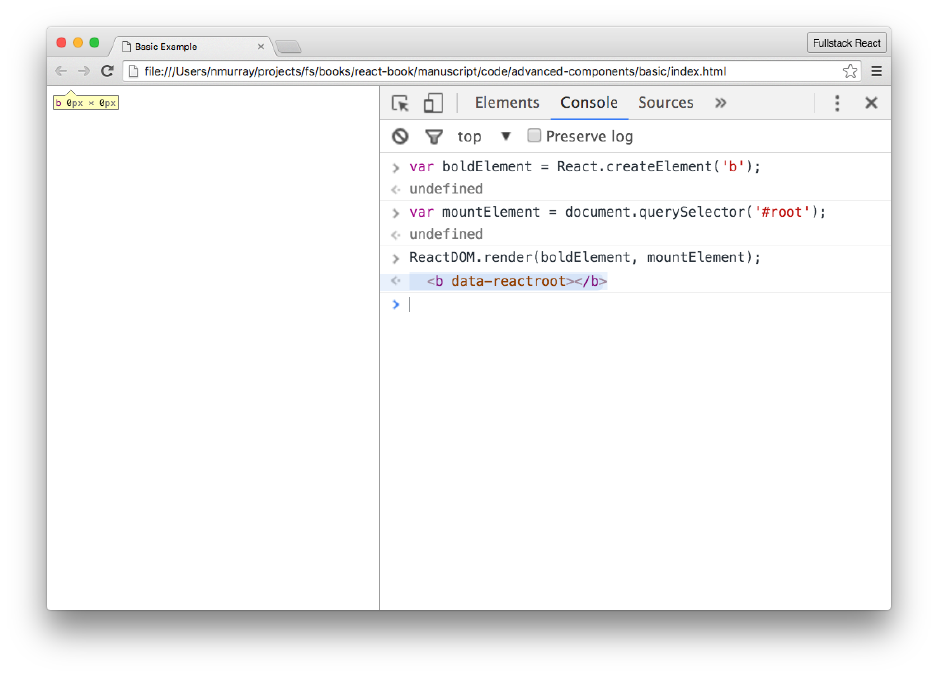The image size is (937, 676).
Task: Activate the inspect element picker icon
Action: [400, 103]
